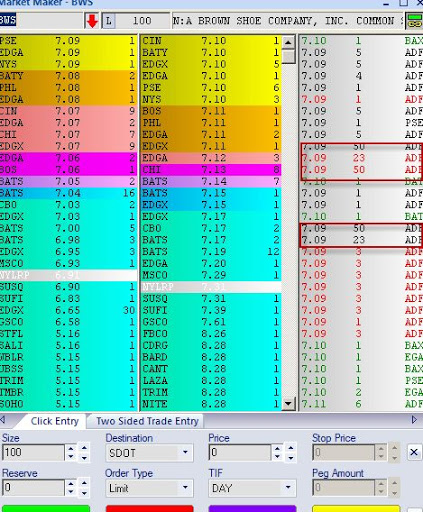423x512 pixels.
Task: Decrease Price using the separate outer down arrow
Action: [291, 458]
